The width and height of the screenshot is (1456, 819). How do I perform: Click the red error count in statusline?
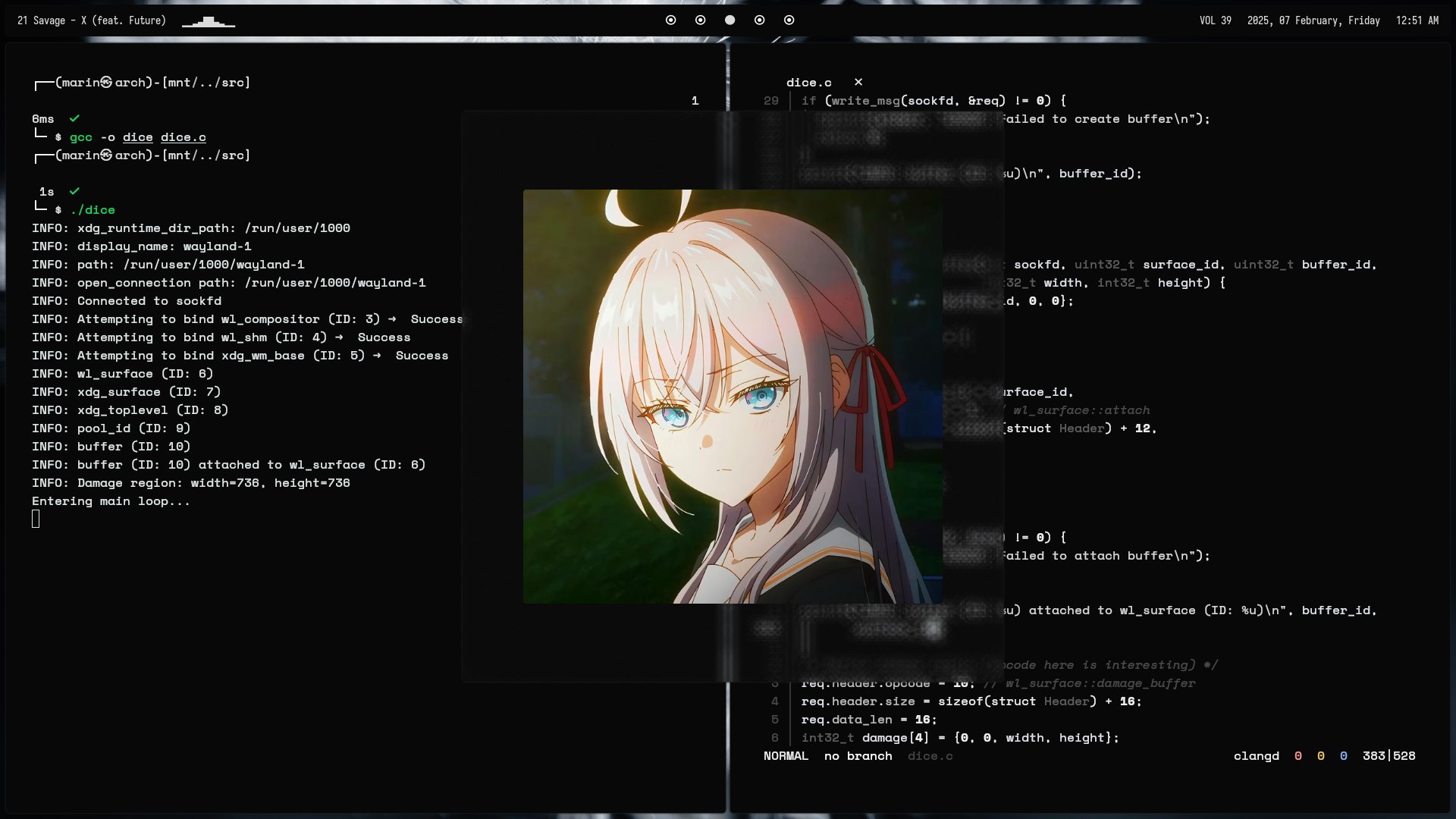click(x=1298, y=756)
